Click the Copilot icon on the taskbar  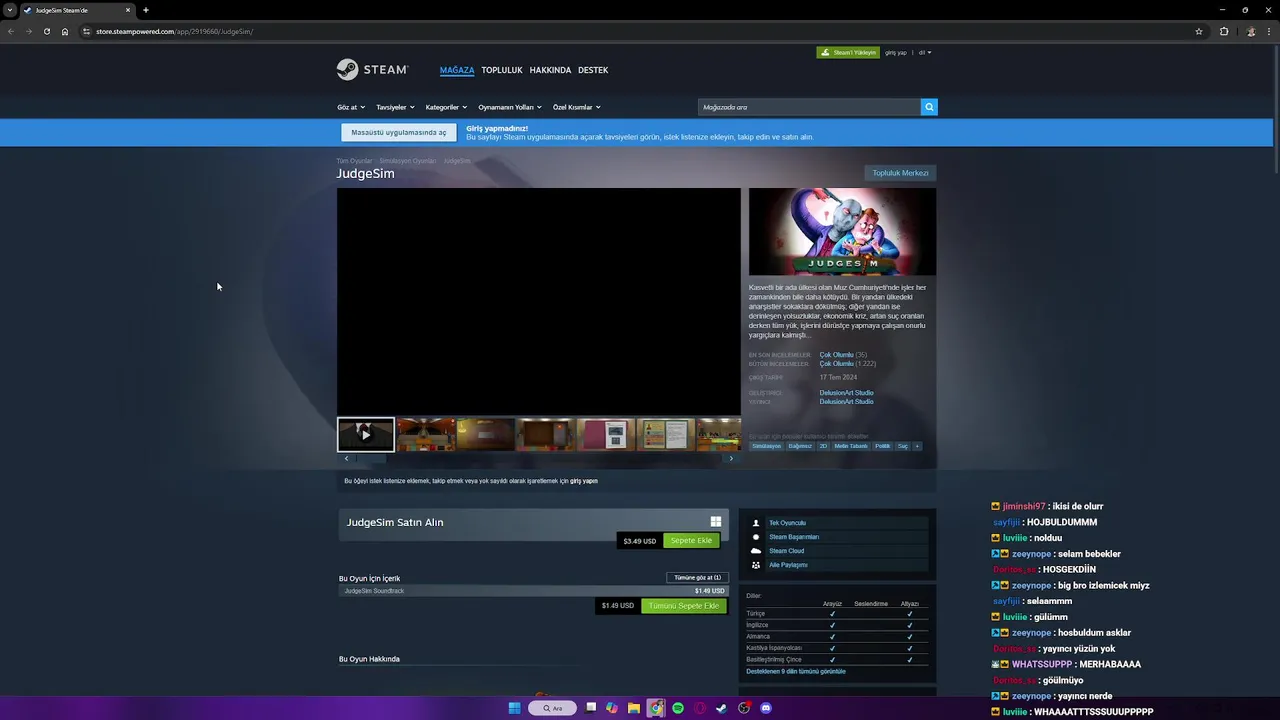[x=612, y=708]
